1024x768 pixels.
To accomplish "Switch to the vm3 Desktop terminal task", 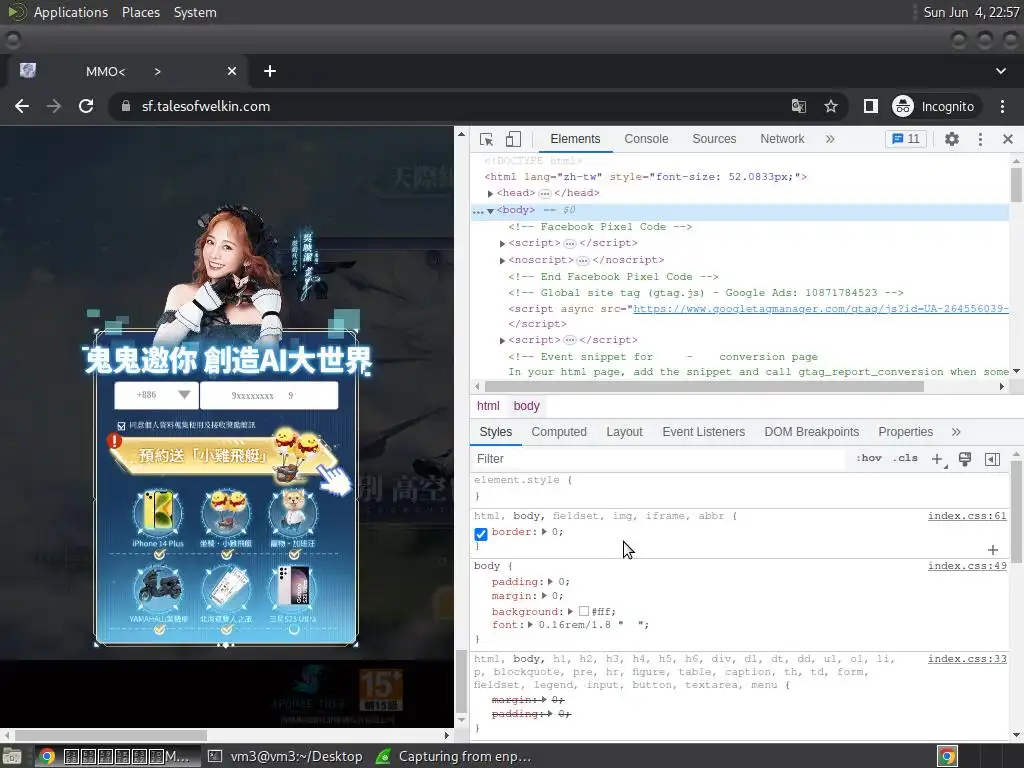I will click(286, 756).
